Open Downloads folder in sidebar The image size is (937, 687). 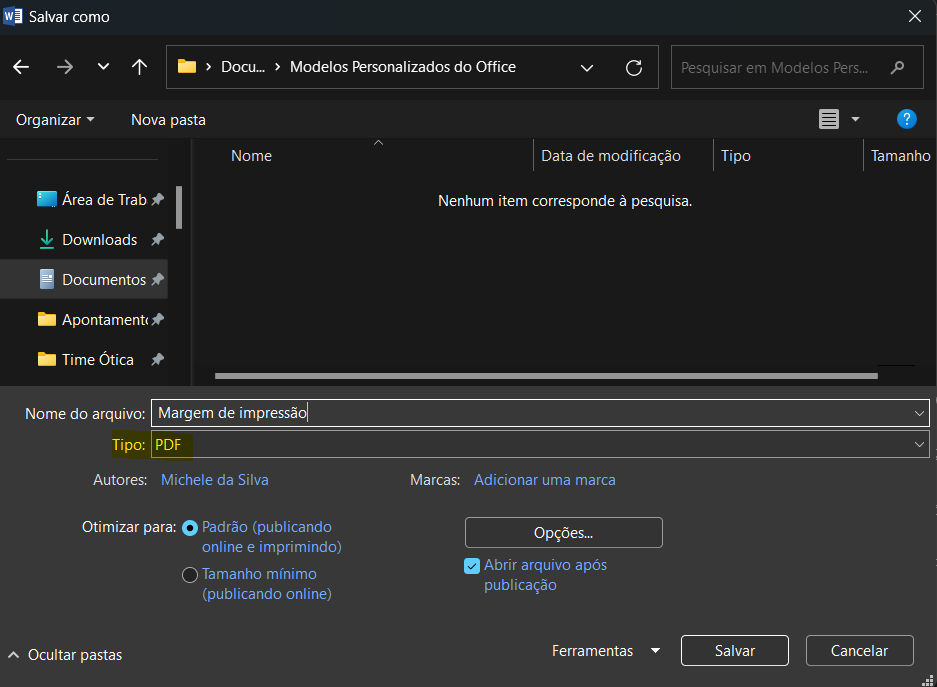pyautogui.click(x=99, y=240)
